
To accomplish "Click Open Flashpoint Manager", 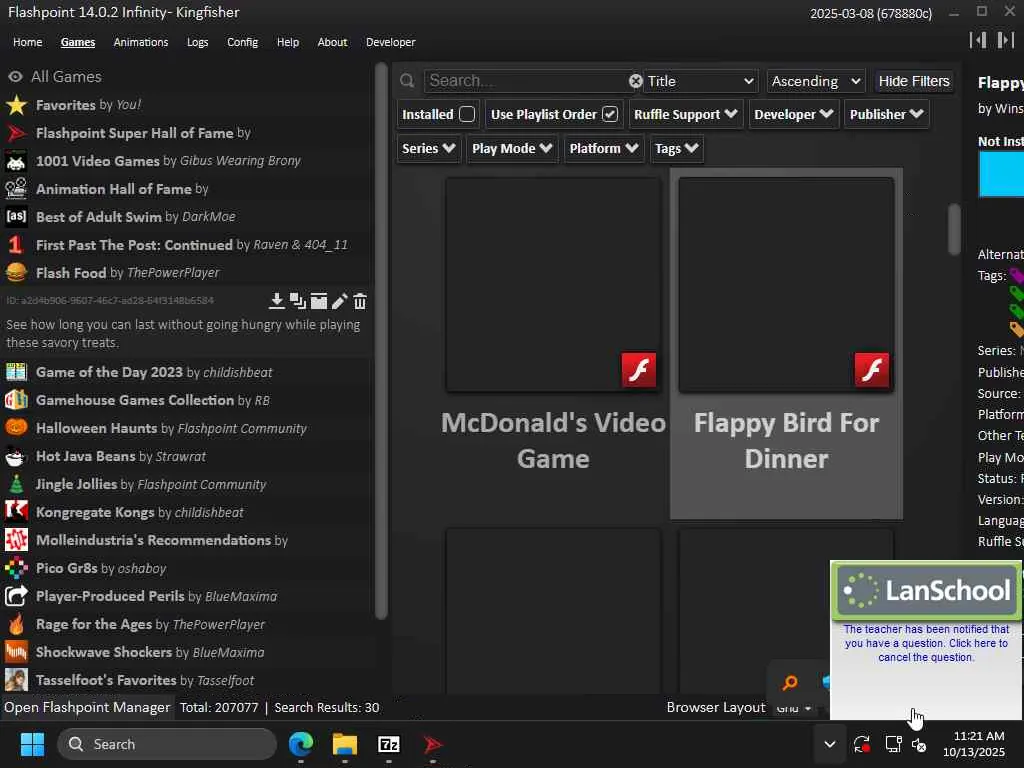I will [x=87, y=707].
